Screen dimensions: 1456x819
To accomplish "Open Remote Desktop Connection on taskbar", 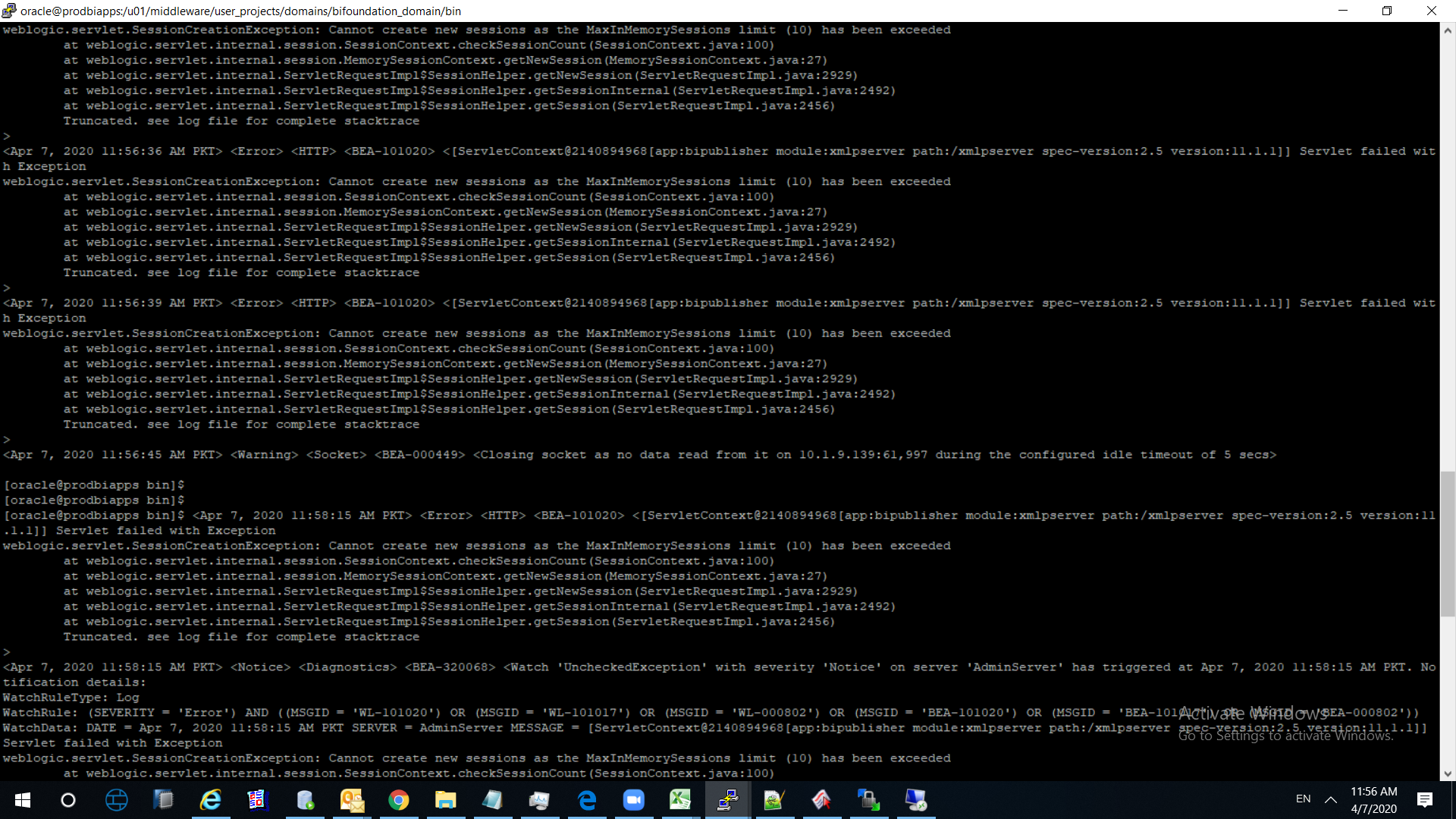I will (x=915, y=800).
